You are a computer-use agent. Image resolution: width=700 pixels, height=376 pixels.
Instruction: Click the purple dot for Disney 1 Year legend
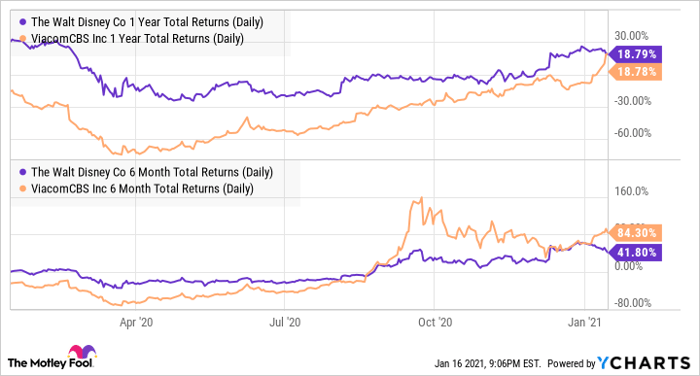(23, 22)
